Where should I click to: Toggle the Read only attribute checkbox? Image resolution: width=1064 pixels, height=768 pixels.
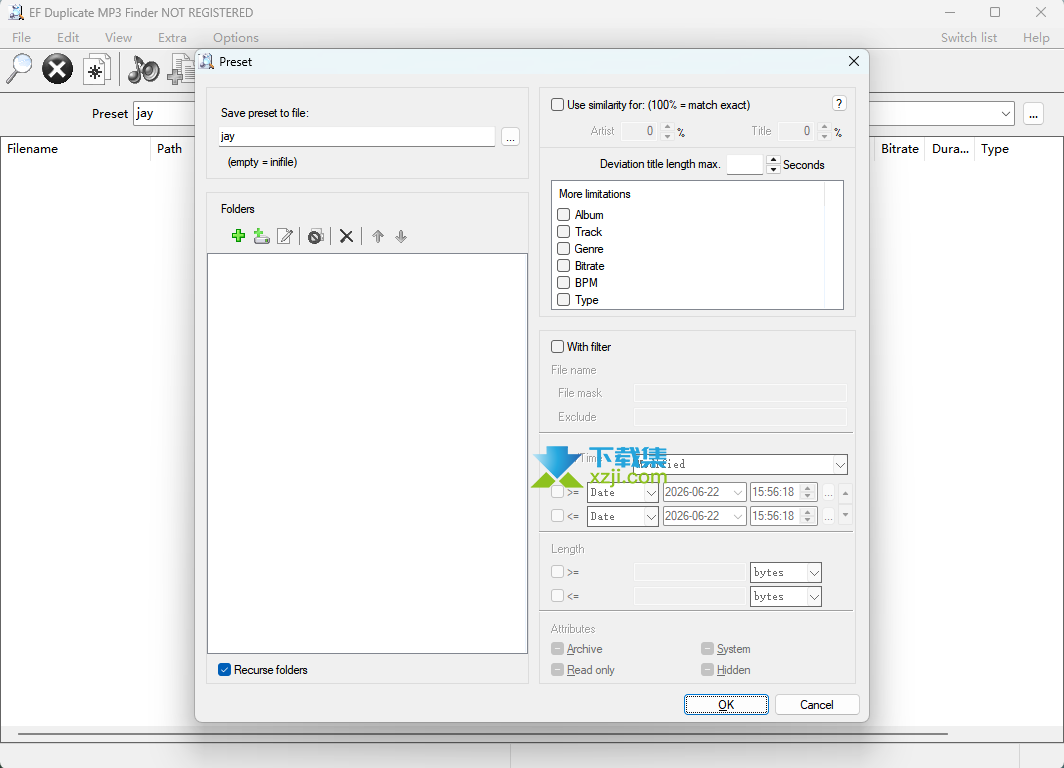tap(557, 670)
